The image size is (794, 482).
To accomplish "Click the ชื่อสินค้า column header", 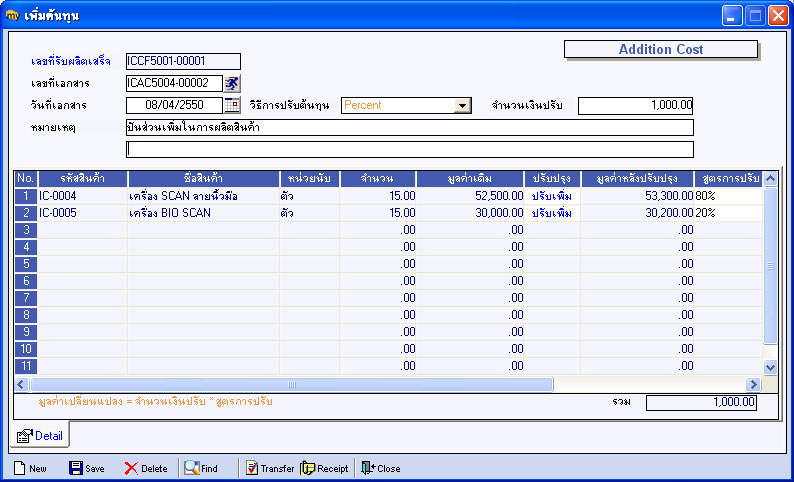I will (204, 179).
